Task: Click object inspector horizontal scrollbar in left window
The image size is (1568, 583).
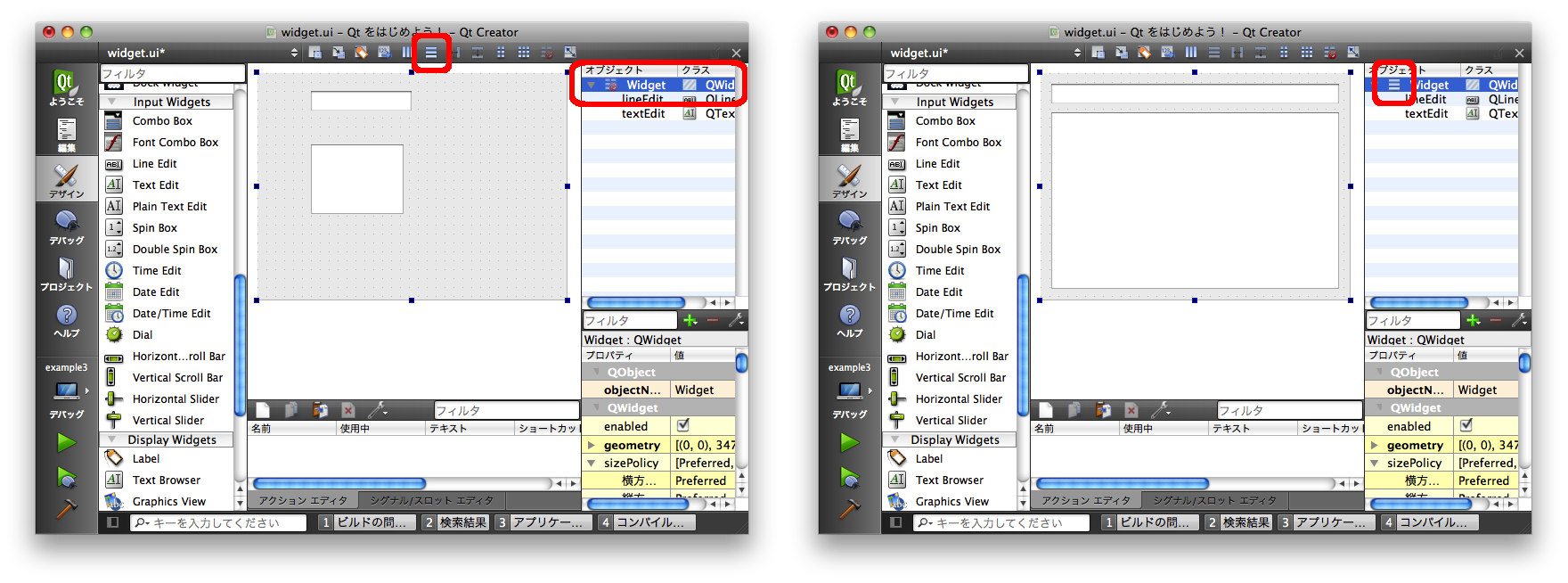Action: point(636,302)
